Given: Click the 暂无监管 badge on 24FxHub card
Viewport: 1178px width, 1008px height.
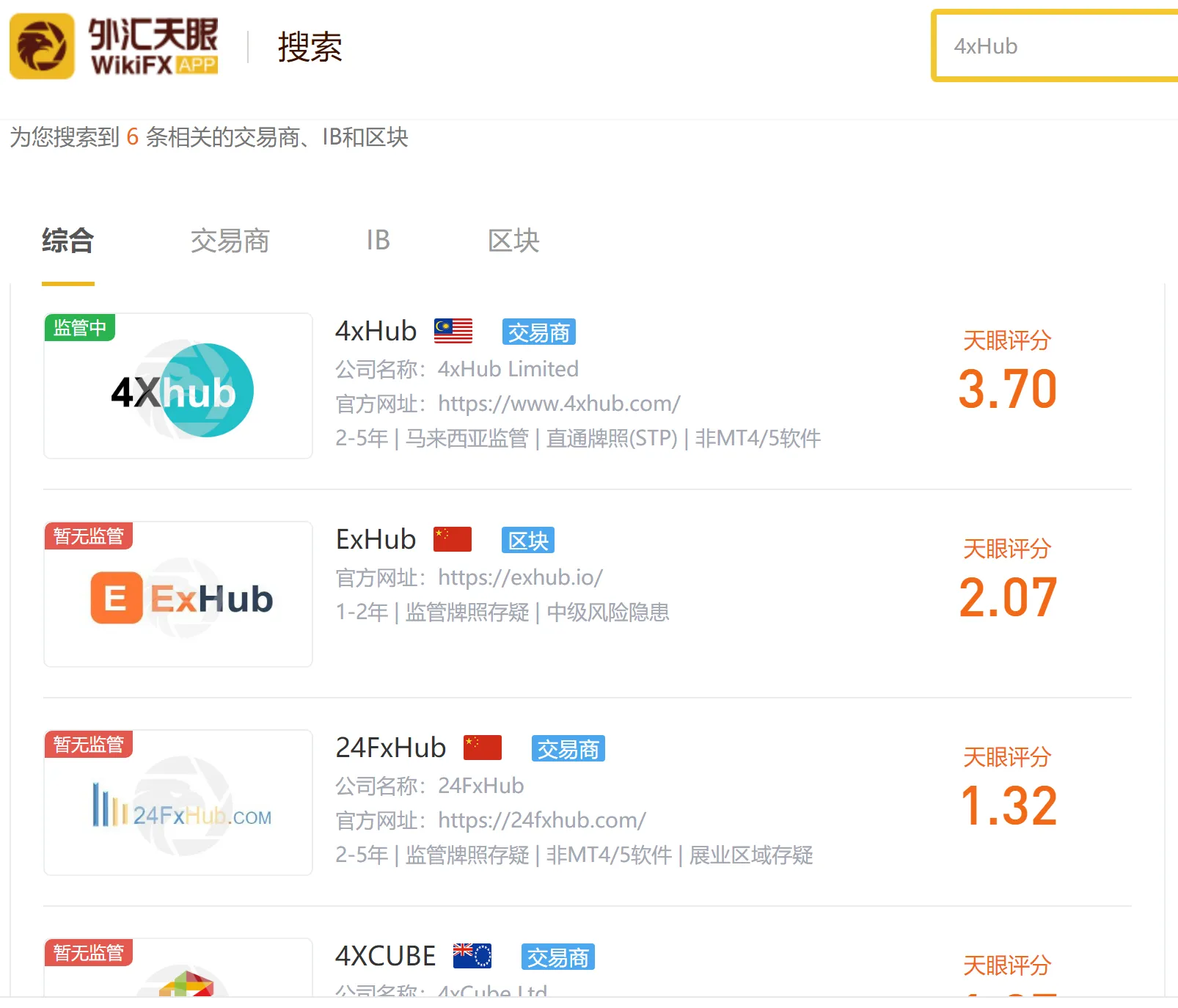Looking at the screenshot, I should (89, 744).
